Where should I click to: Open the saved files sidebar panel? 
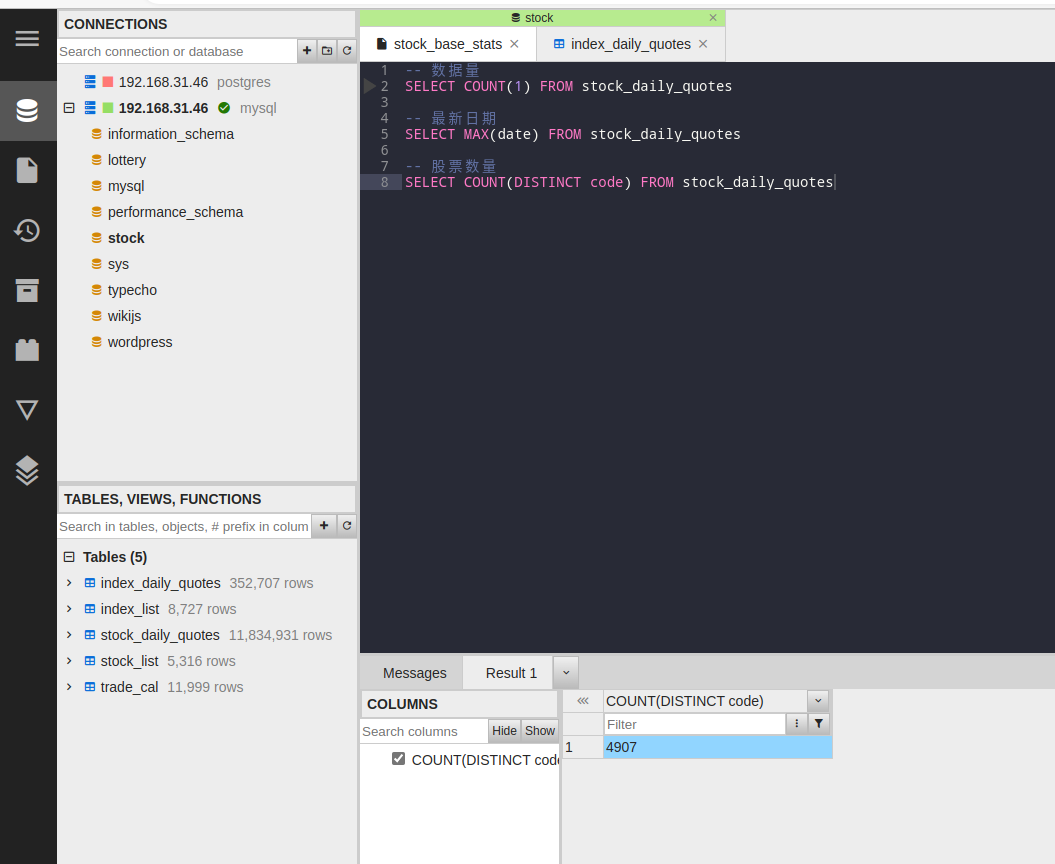click(27, 170)
